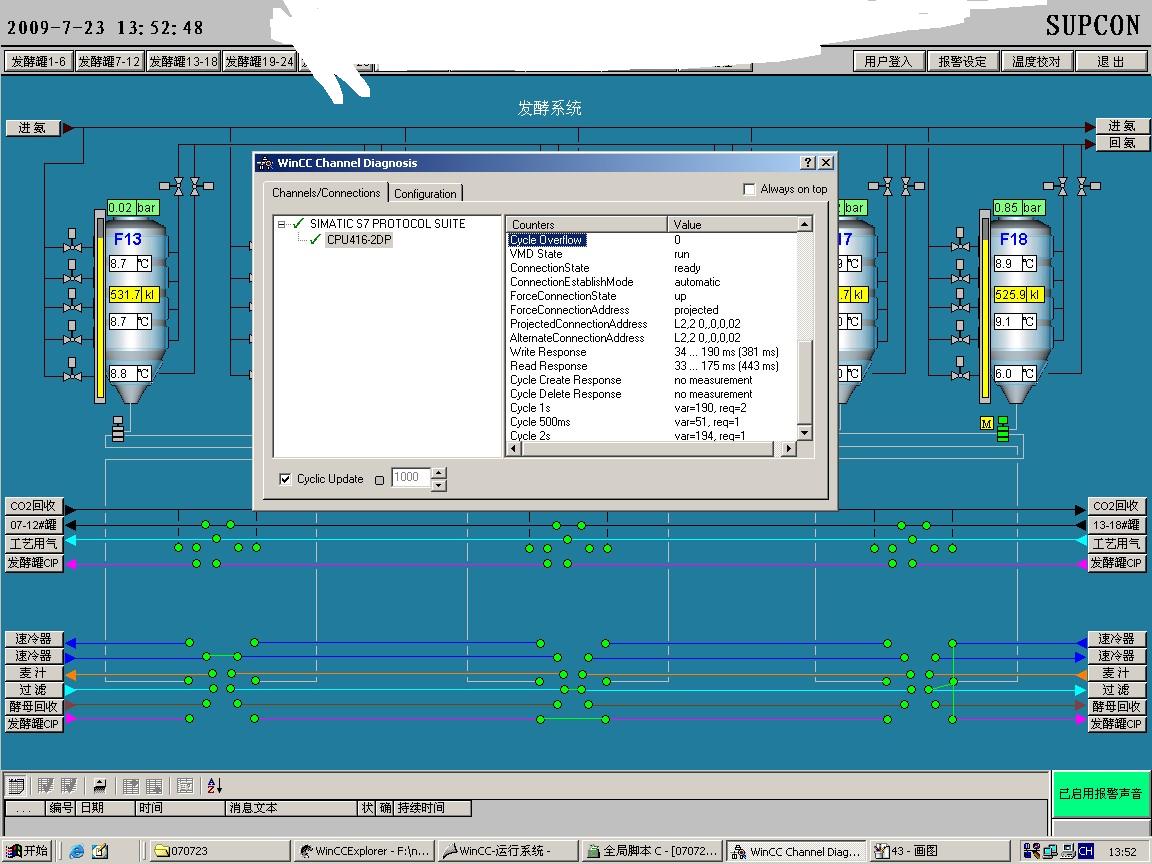Click the green 已启用报警声音 alarm sound button
Viewport: 1152px width, 864px height.
(1100, 793)
